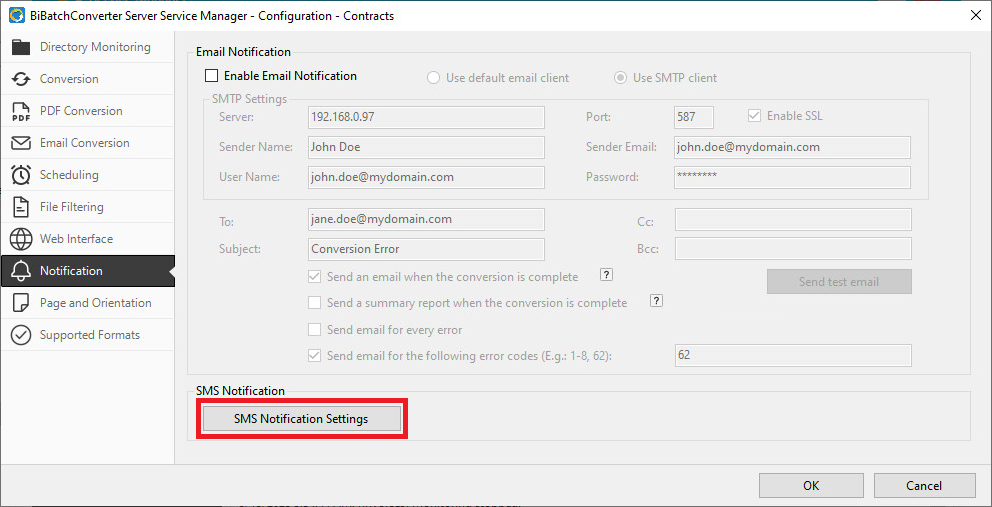The image size is (992, 507).
Task: Check Send email for every error
Action: [315, 329]
